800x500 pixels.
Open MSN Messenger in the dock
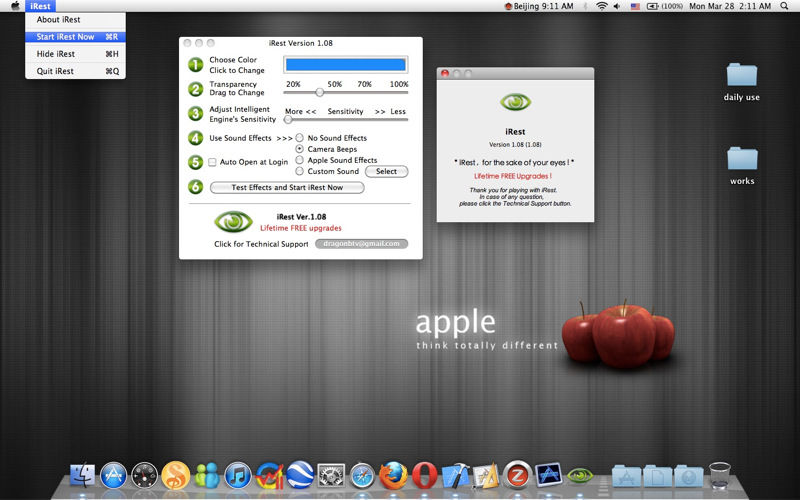207,476
